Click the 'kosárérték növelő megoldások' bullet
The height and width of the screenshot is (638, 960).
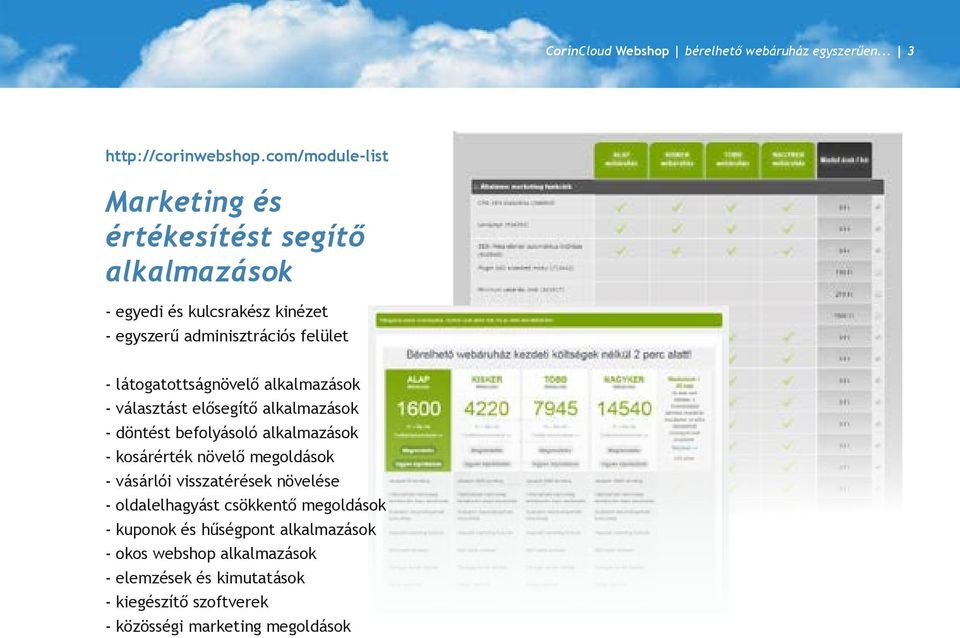pyautogui.click(x=220, y=457)
